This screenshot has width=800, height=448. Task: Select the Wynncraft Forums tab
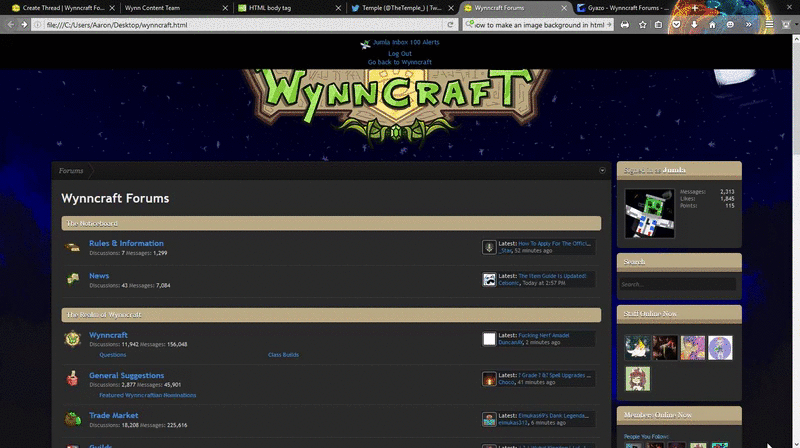(514, 8)
